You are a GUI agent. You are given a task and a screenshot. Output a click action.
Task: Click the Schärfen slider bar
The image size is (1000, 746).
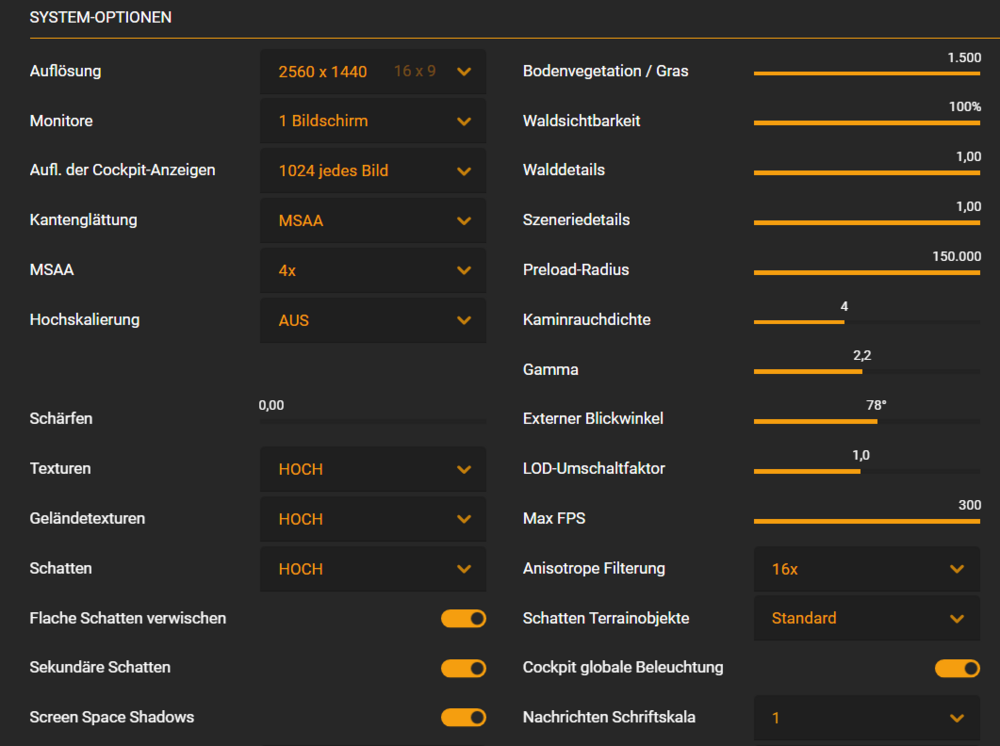(372, 421)
